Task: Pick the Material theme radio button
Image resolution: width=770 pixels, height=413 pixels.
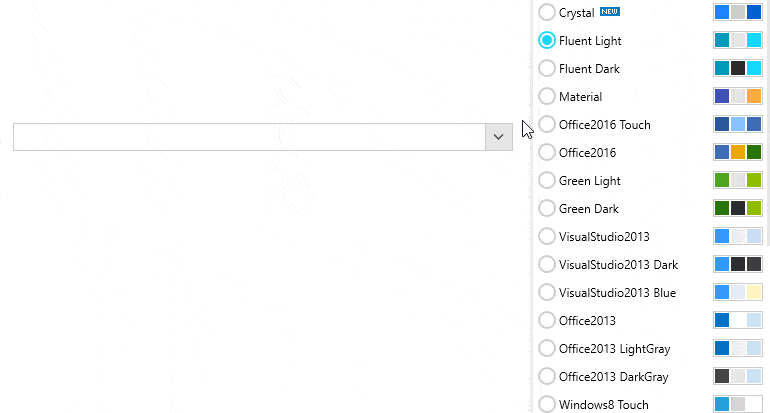Action: coord(547,96)
